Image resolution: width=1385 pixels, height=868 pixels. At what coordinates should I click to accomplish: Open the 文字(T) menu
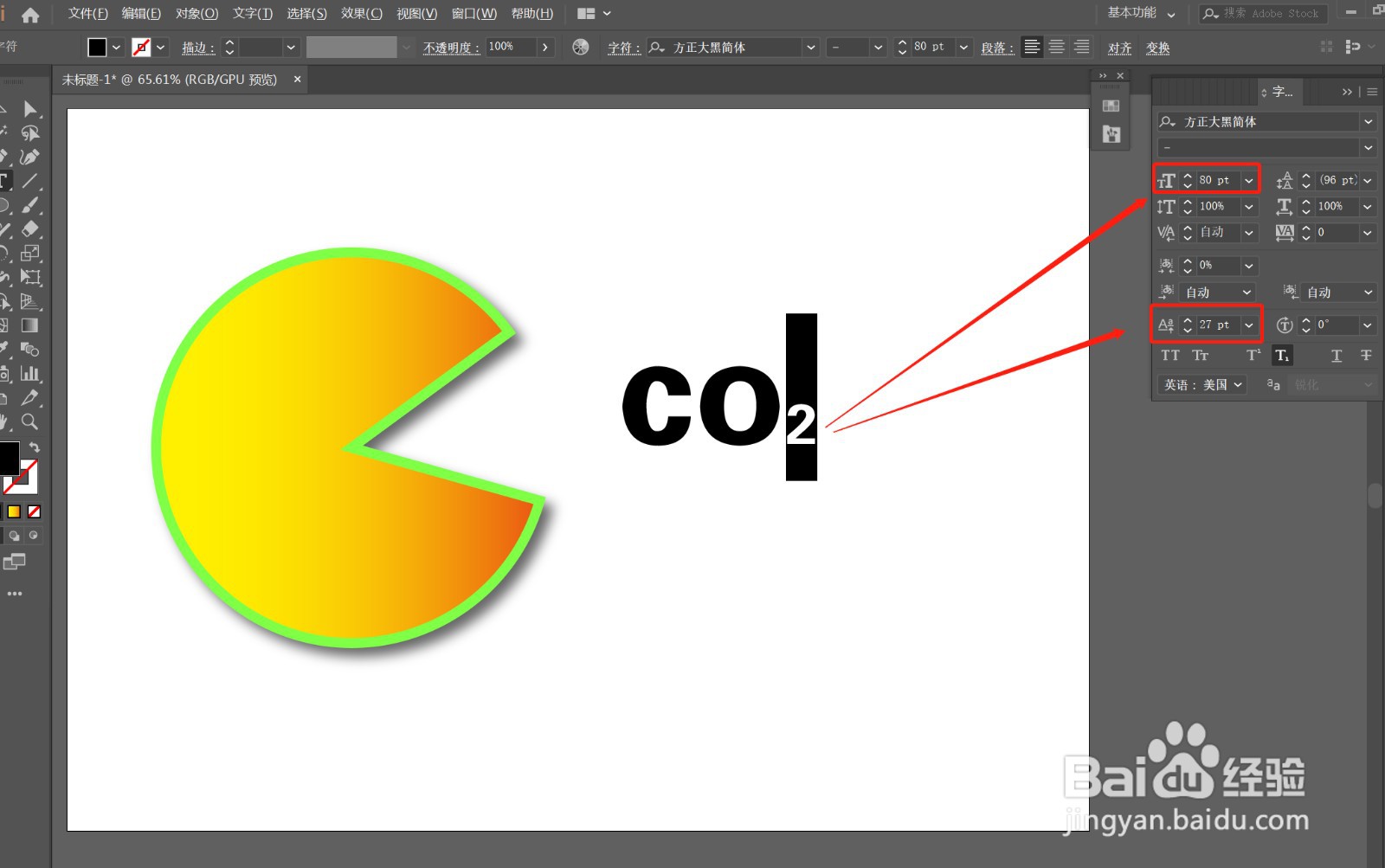click(x=253, y=14)
